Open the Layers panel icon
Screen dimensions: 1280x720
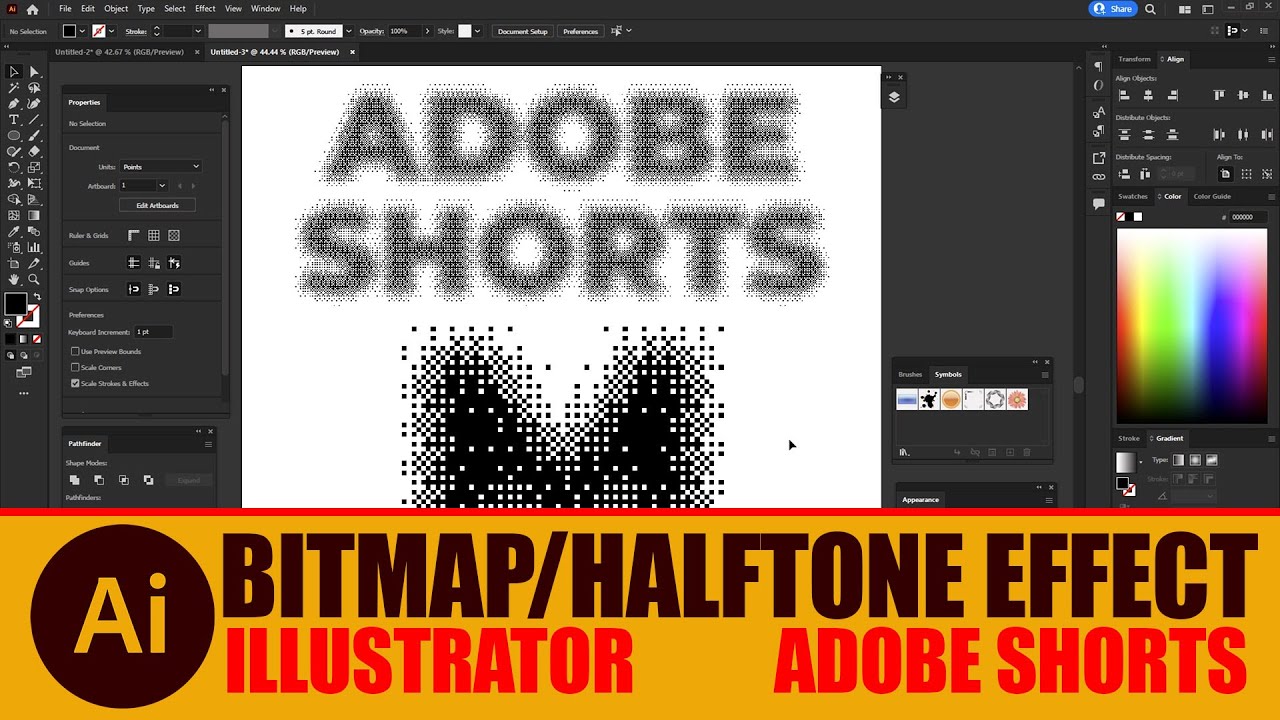click(894, 97)
